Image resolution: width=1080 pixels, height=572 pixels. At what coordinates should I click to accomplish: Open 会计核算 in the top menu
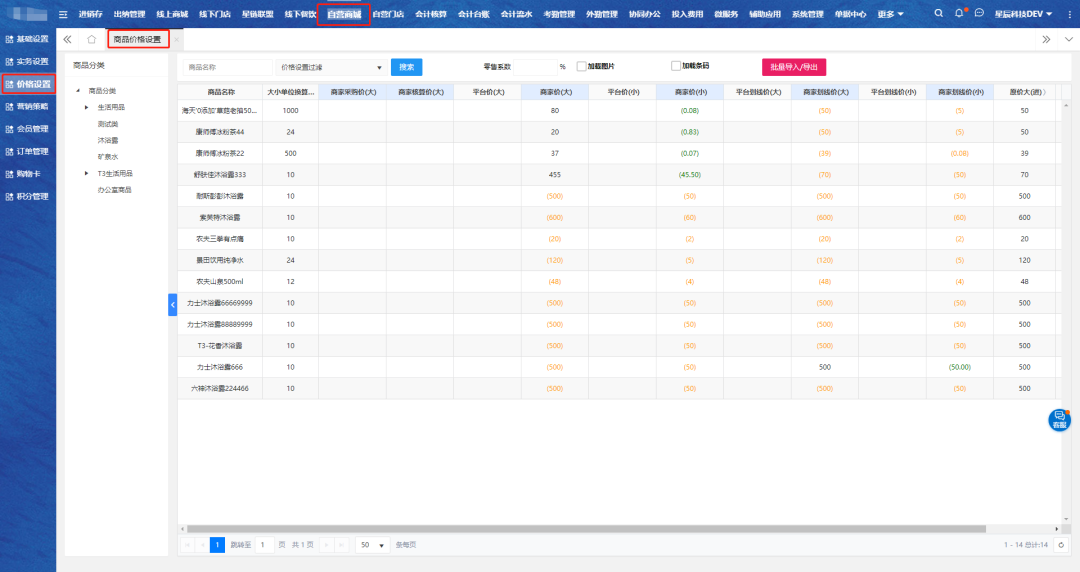431,14
